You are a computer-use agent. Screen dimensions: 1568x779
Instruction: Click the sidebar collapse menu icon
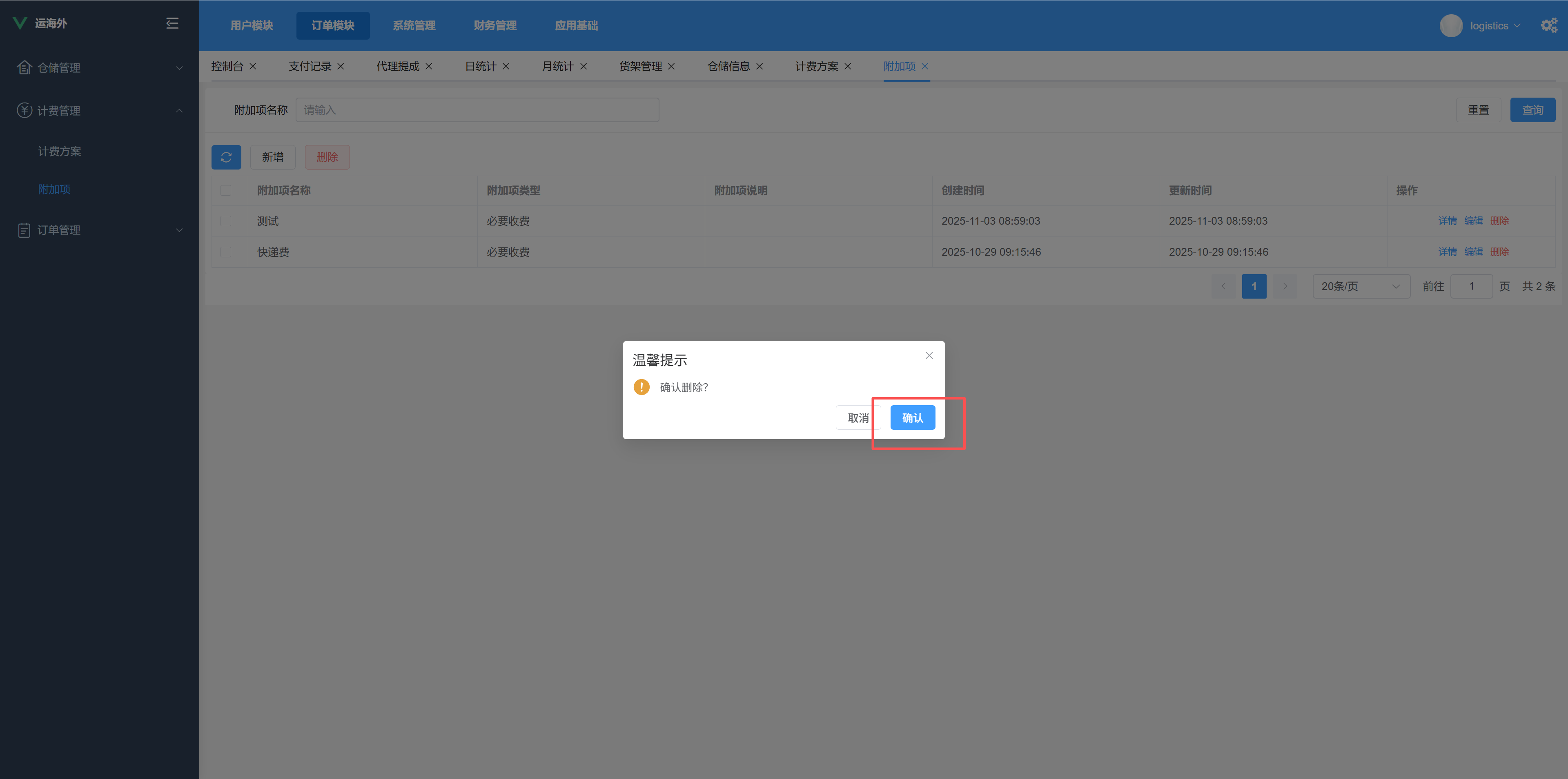point(172,23)
